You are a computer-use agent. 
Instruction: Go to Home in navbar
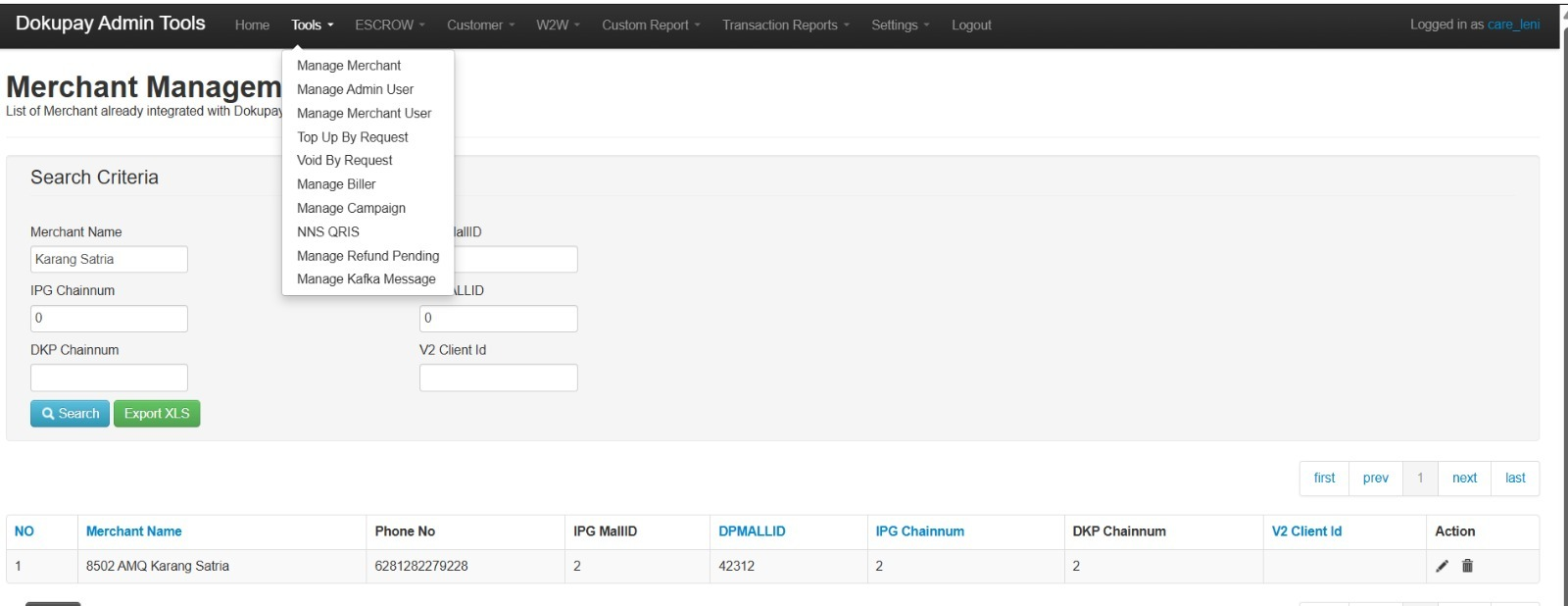pyautogui.click(x=252, y=25)
